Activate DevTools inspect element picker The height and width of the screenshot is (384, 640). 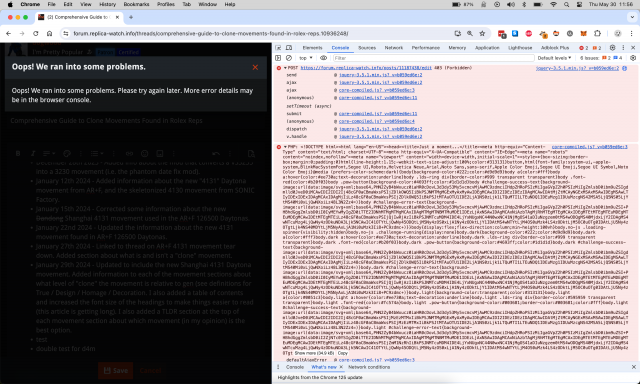(x=278, y=48)
